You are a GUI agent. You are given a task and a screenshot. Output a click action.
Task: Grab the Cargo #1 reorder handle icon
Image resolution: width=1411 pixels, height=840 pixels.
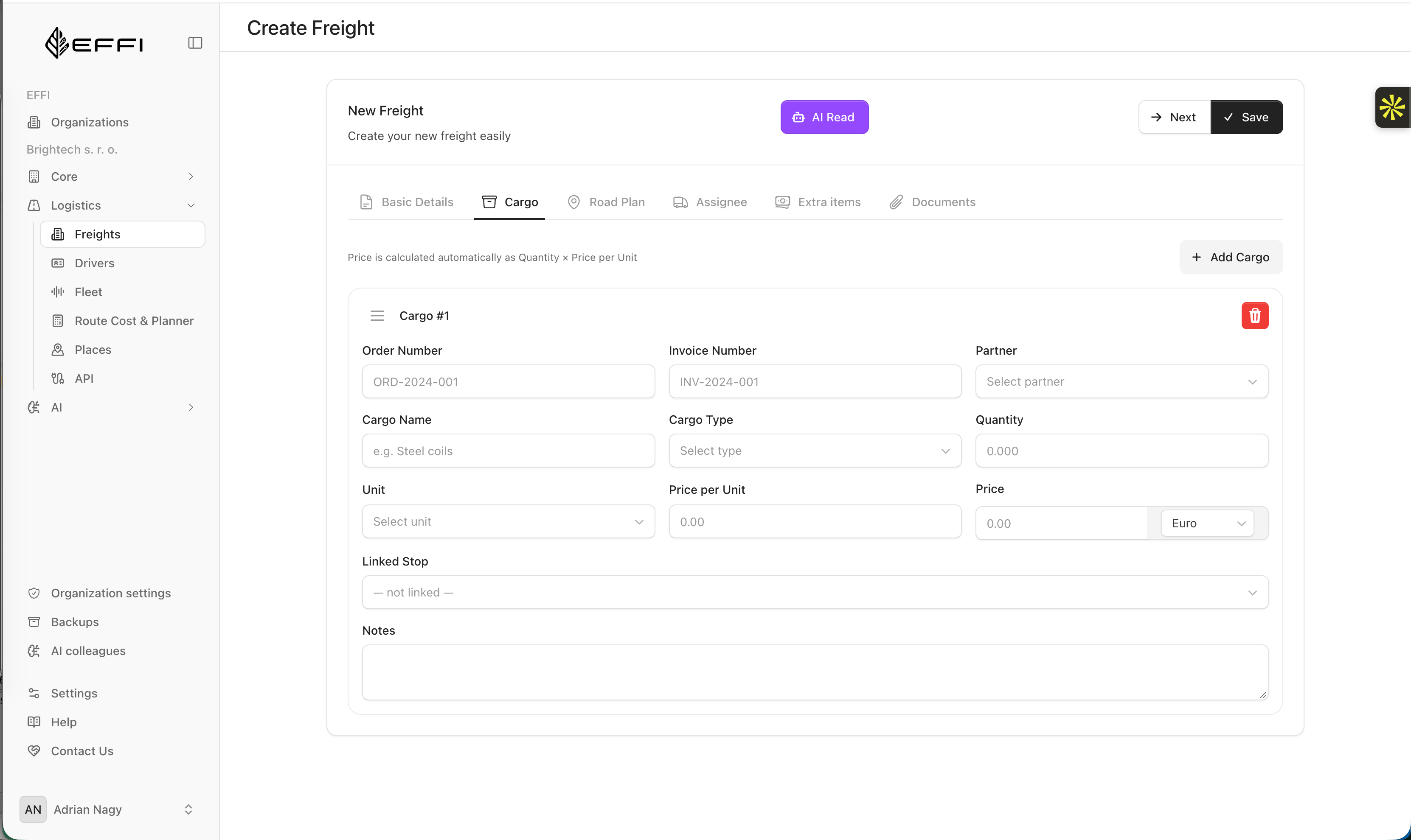pyautogui.click(x=377, y=315)
